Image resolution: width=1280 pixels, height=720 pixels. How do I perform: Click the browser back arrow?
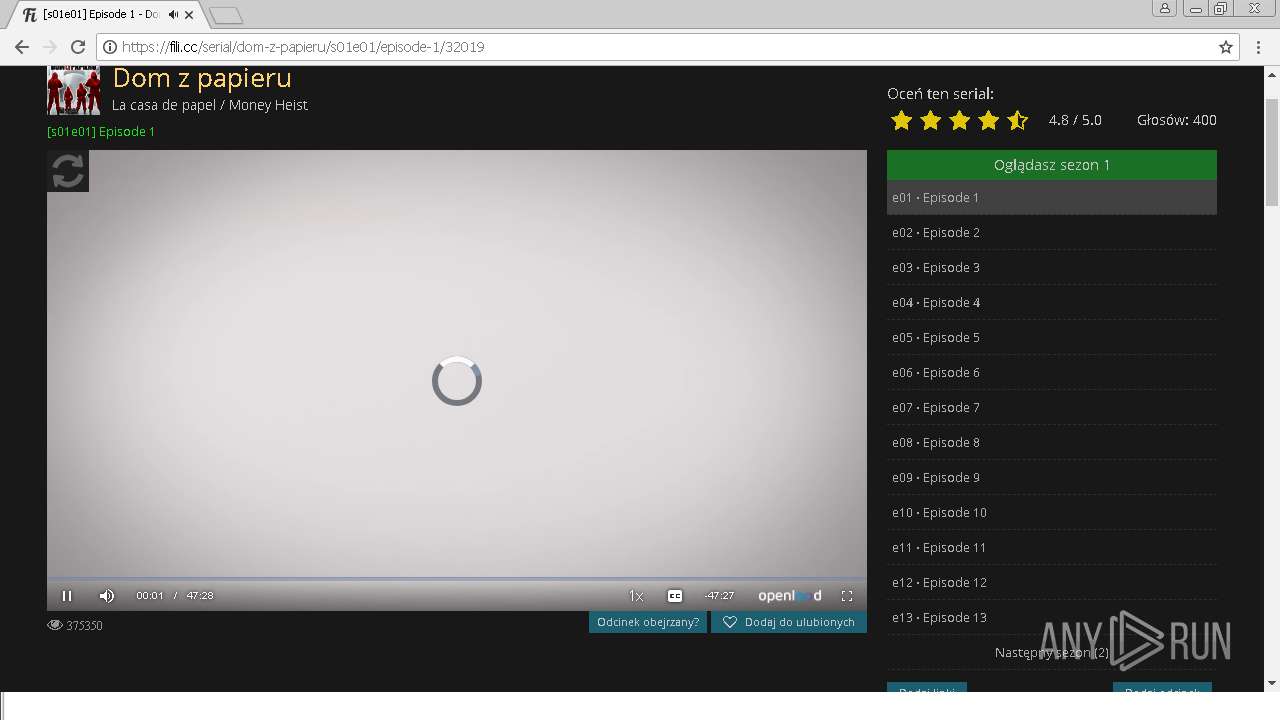point(22,47)
